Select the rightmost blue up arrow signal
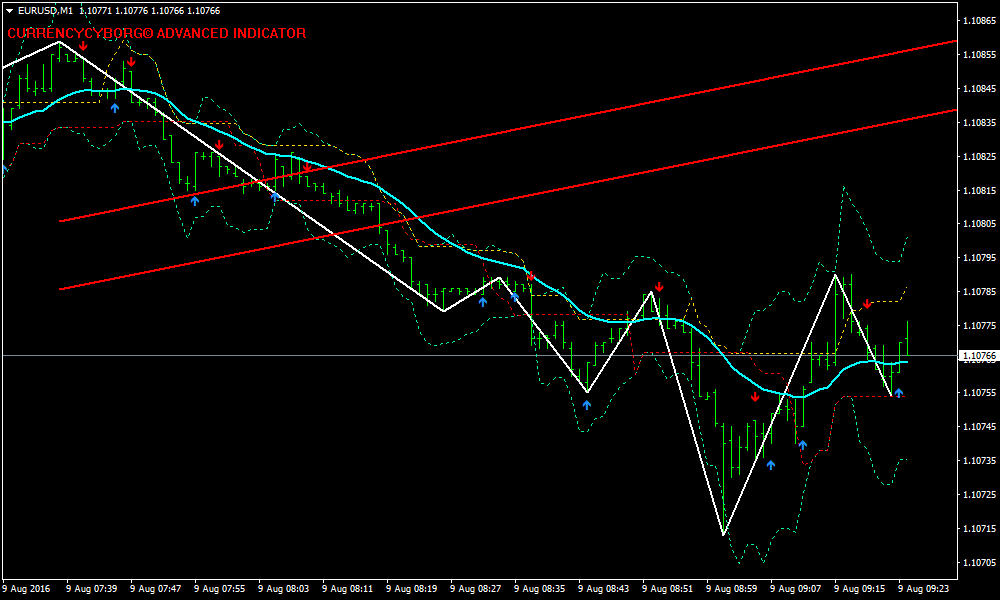The image size is (1000, 600). tap(898, 393)
